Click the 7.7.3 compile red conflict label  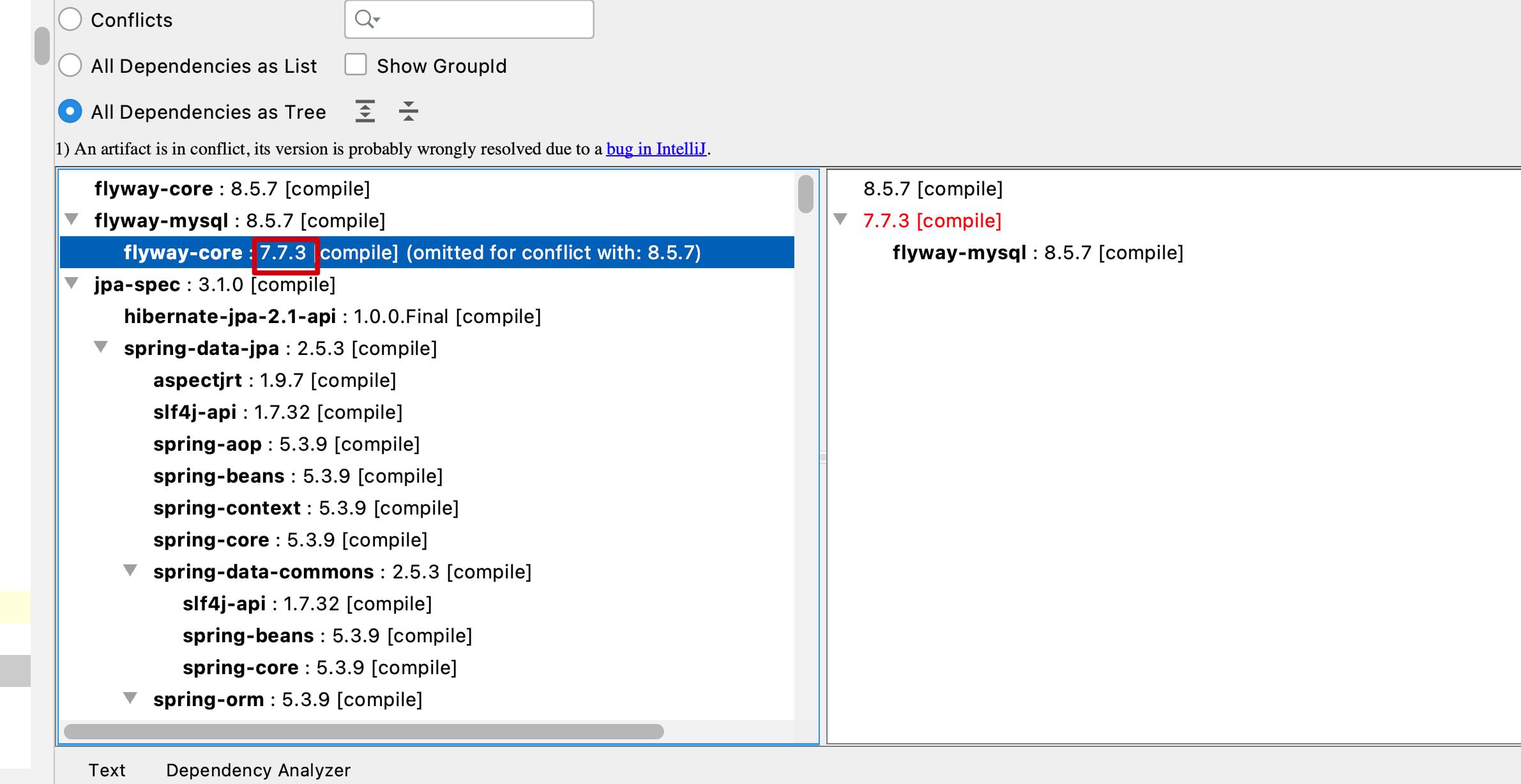click(x=930, y=220)
